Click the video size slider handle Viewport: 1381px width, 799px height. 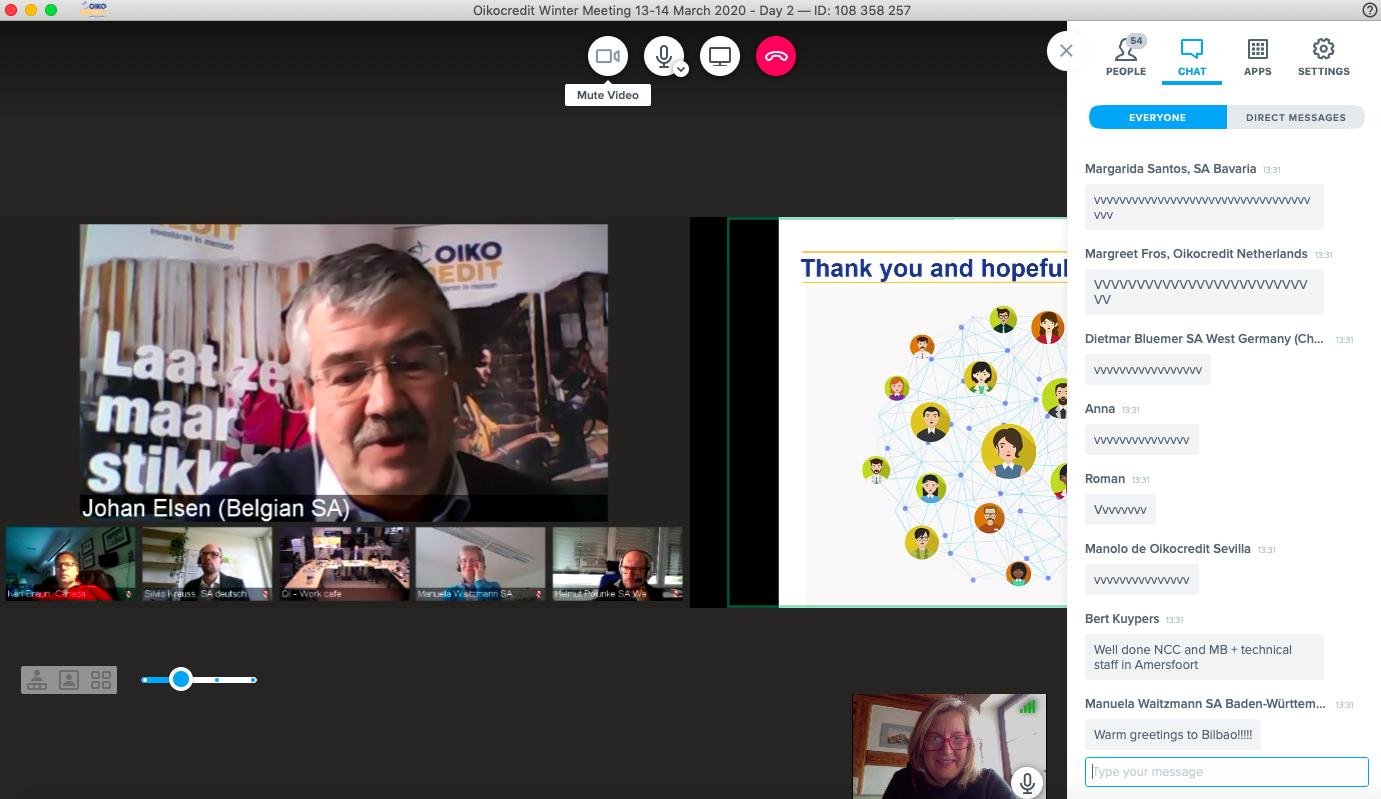[181, 680]
